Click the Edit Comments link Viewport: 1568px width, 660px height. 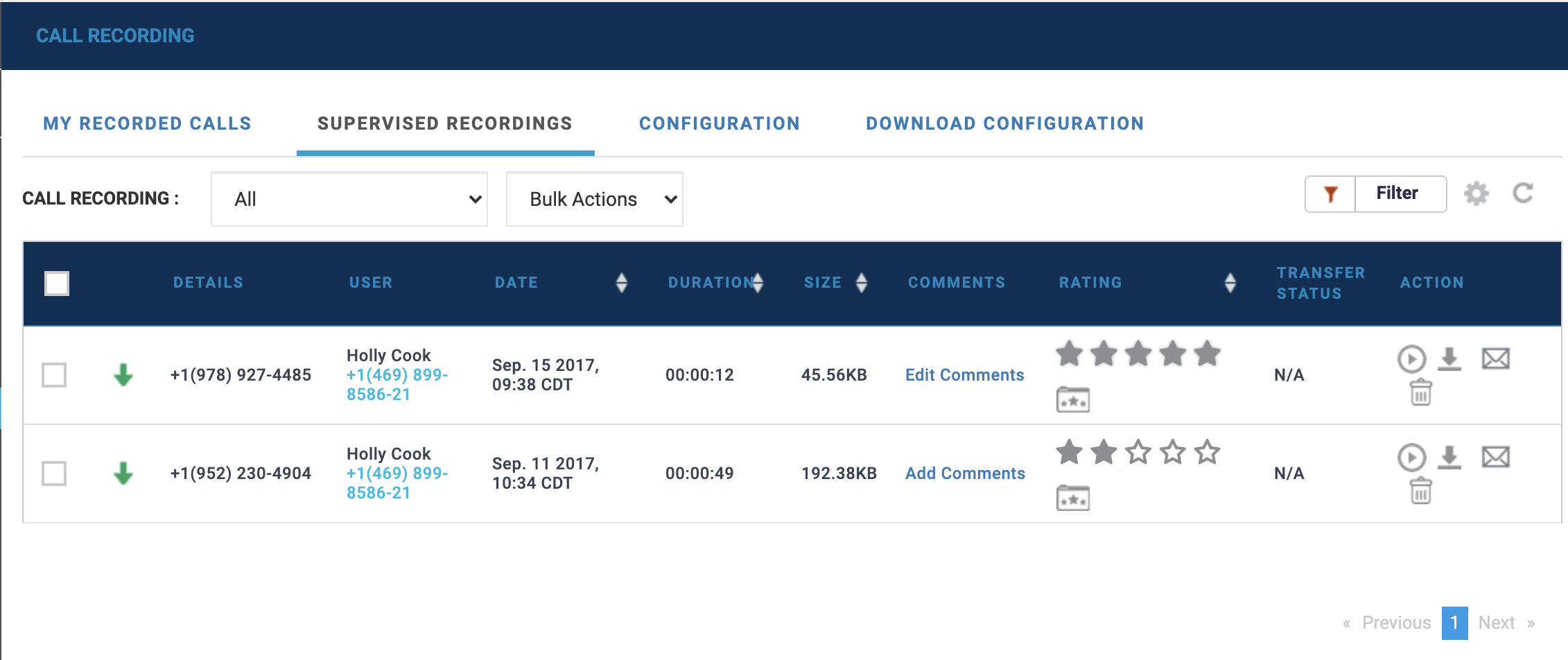pyautogui.click(x=964, y=375)
